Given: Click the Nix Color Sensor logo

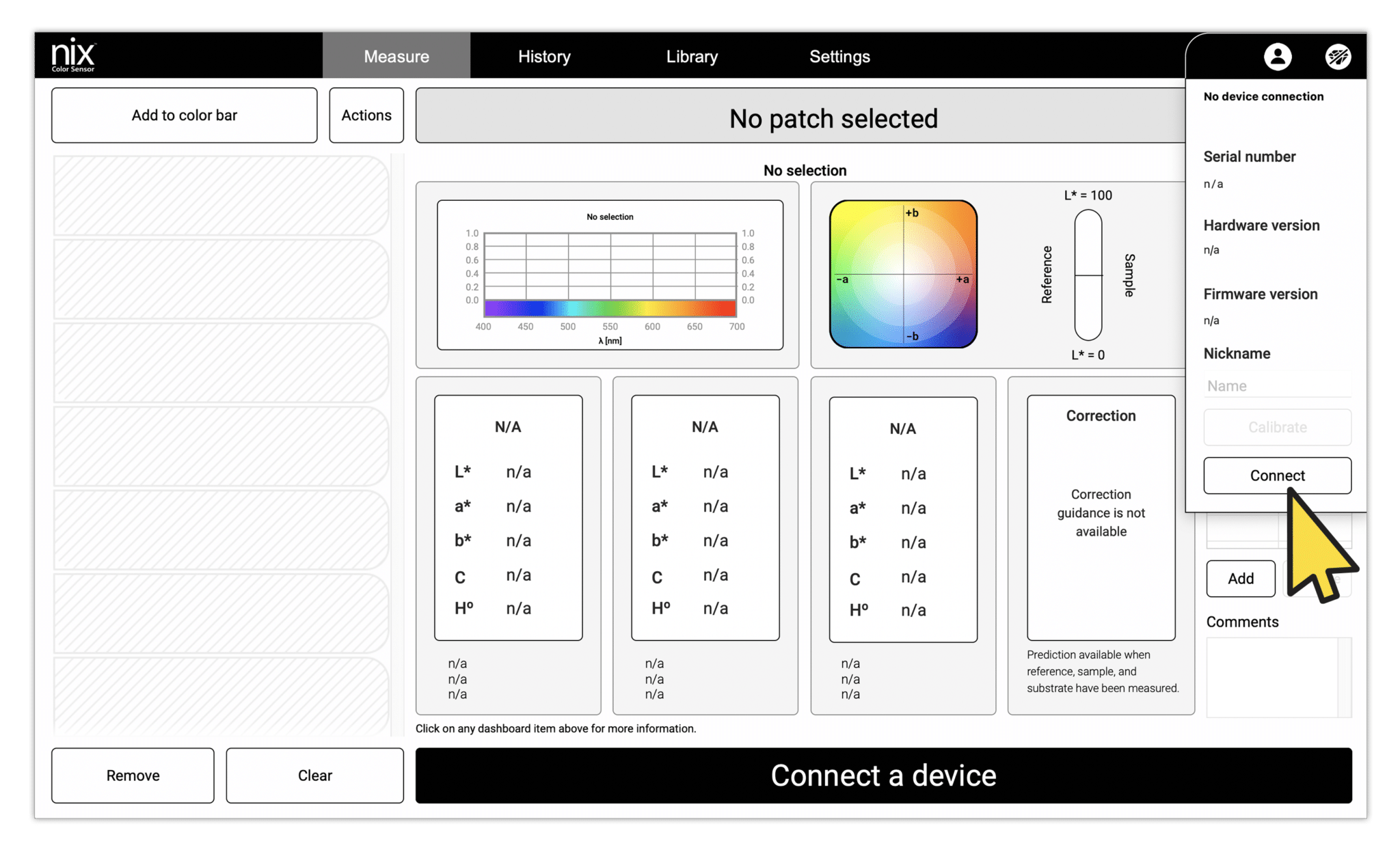Looking at the screenshot, I should tap(73, 55).
